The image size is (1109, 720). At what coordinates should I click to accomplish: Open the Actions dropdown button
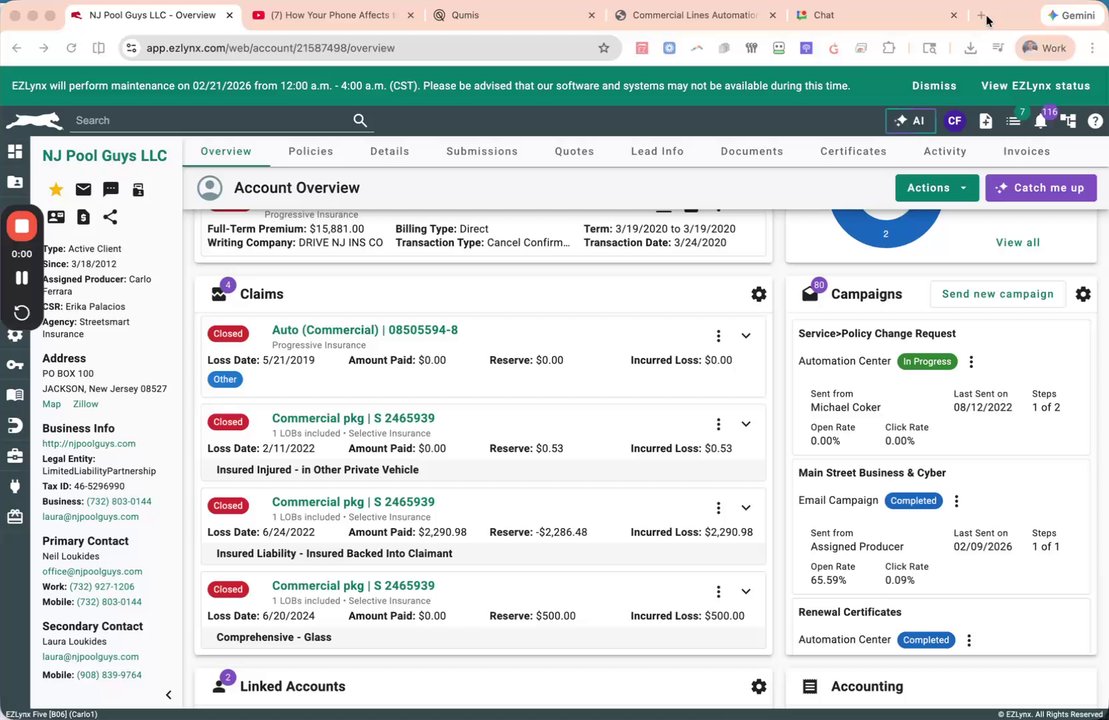coord(936,188)
